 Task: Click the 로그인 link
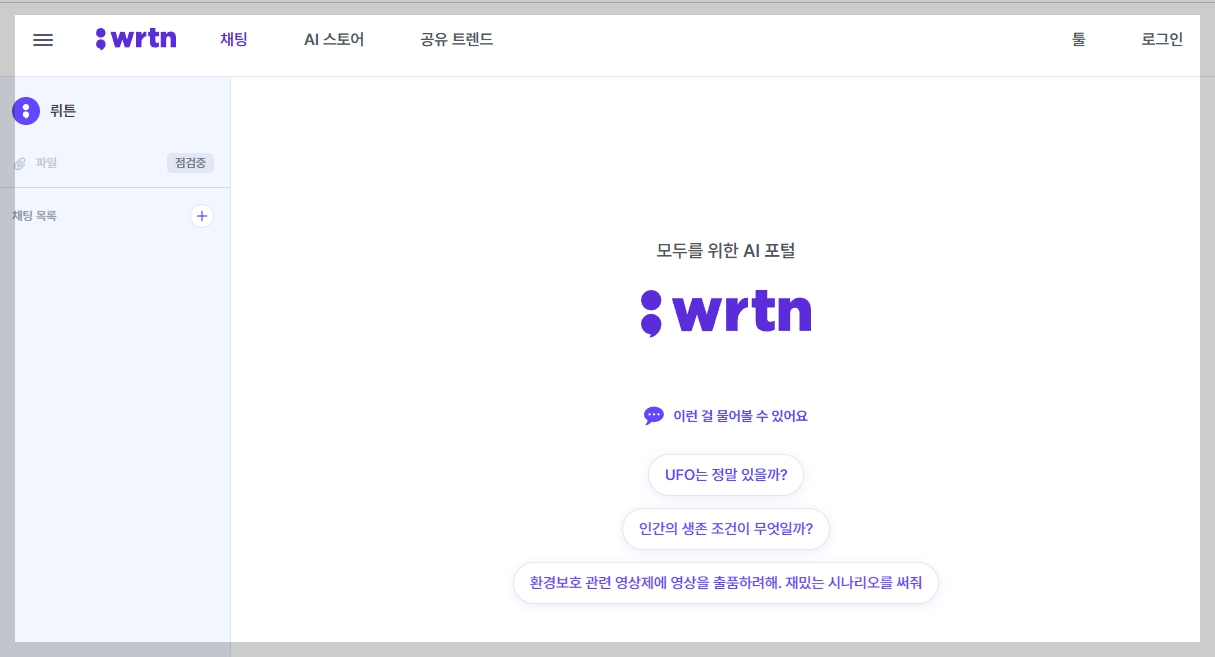1159,39
